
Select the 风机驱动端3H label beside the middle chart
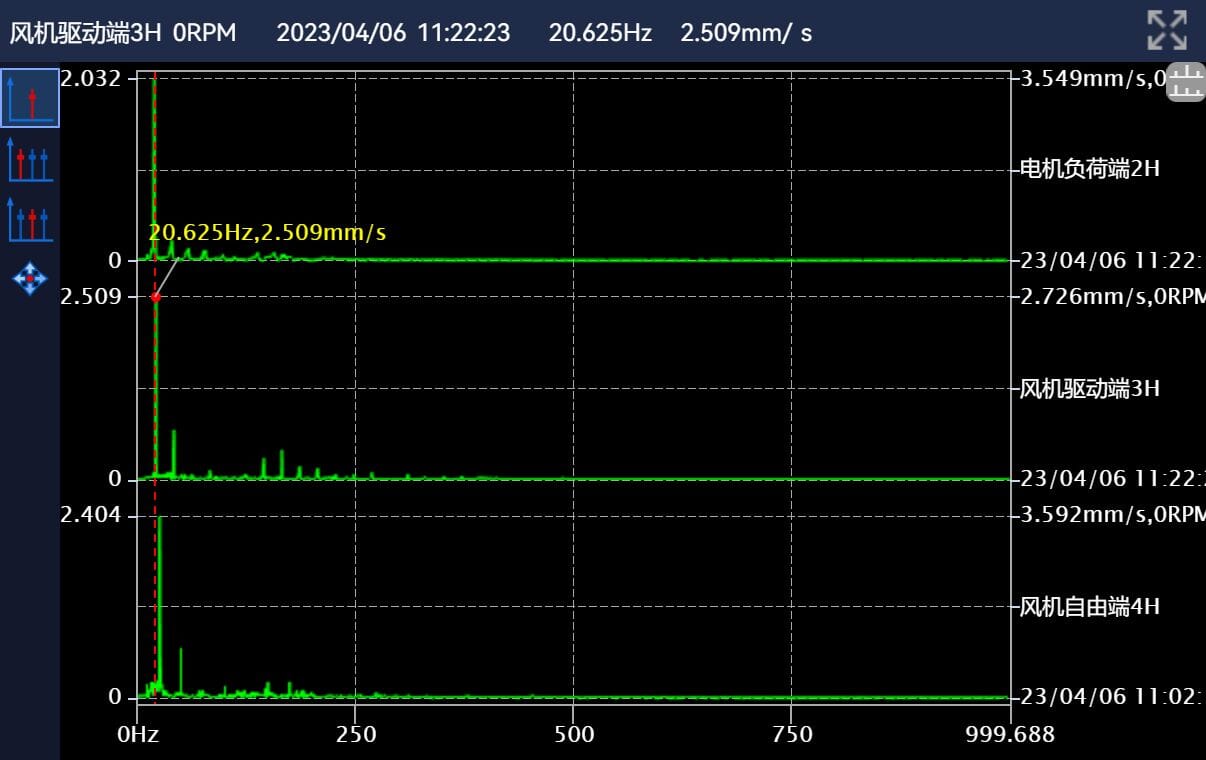tap(1089, 388)
